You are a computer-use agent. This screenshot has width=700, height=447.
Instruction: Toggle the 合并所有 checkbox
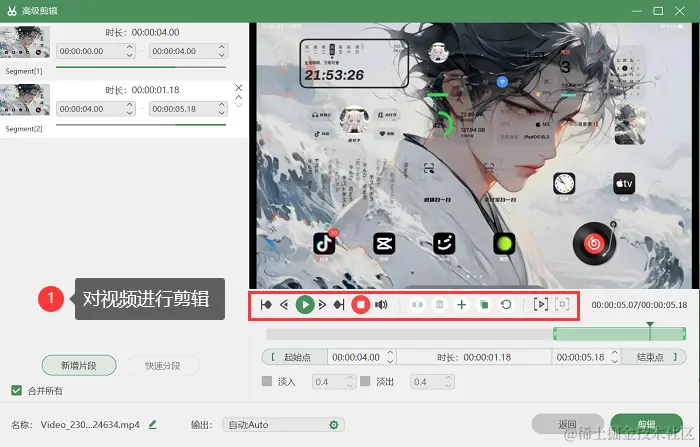(16, 391)
